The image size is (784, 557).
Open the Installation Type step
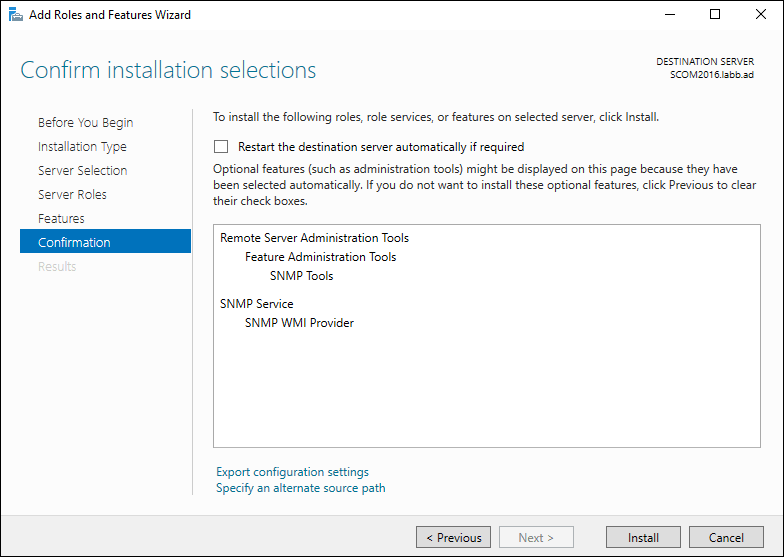click(x=82, y=147)
